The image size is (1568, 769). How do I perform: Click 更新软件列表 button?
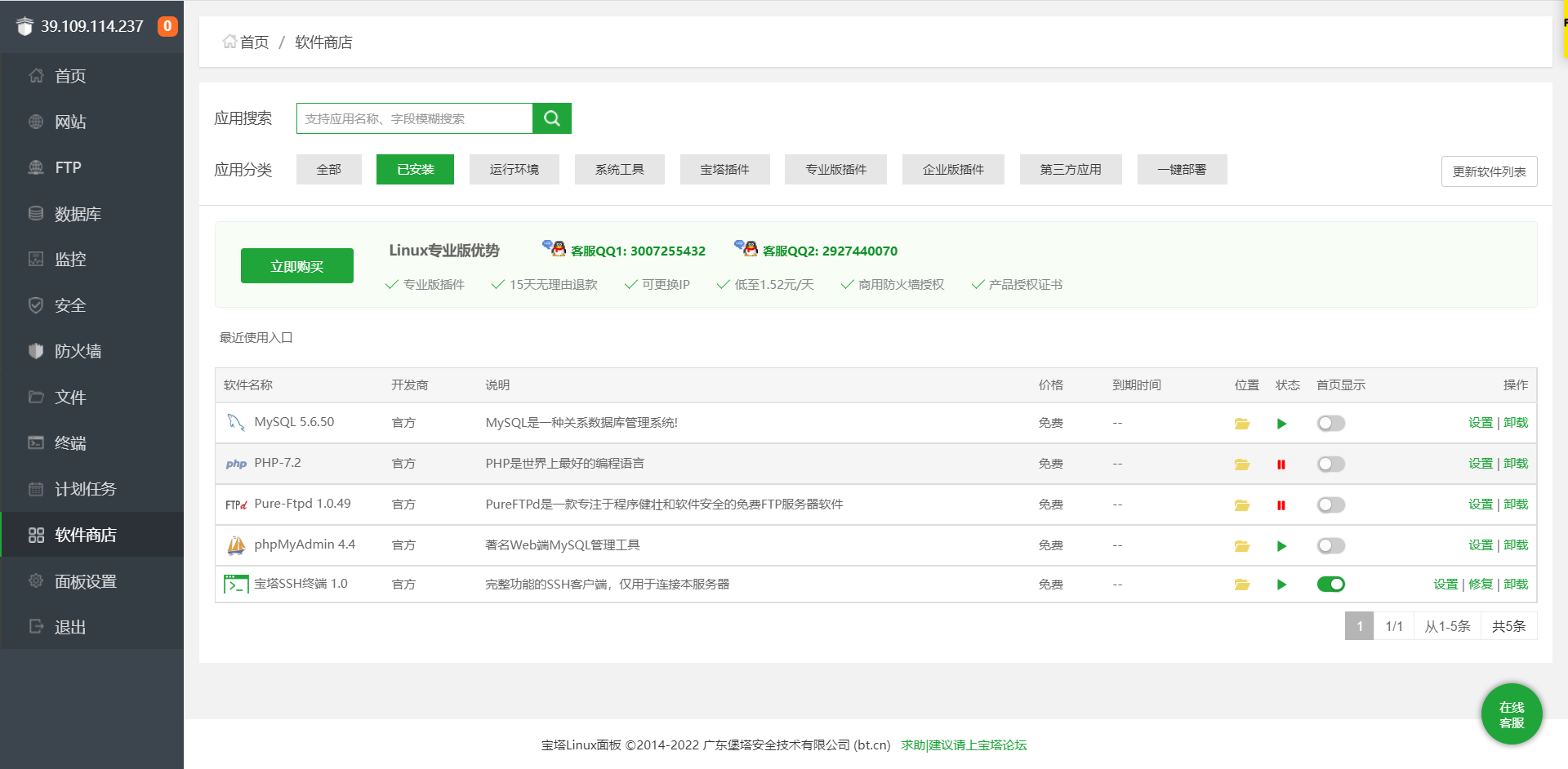tap(1489, 171)
